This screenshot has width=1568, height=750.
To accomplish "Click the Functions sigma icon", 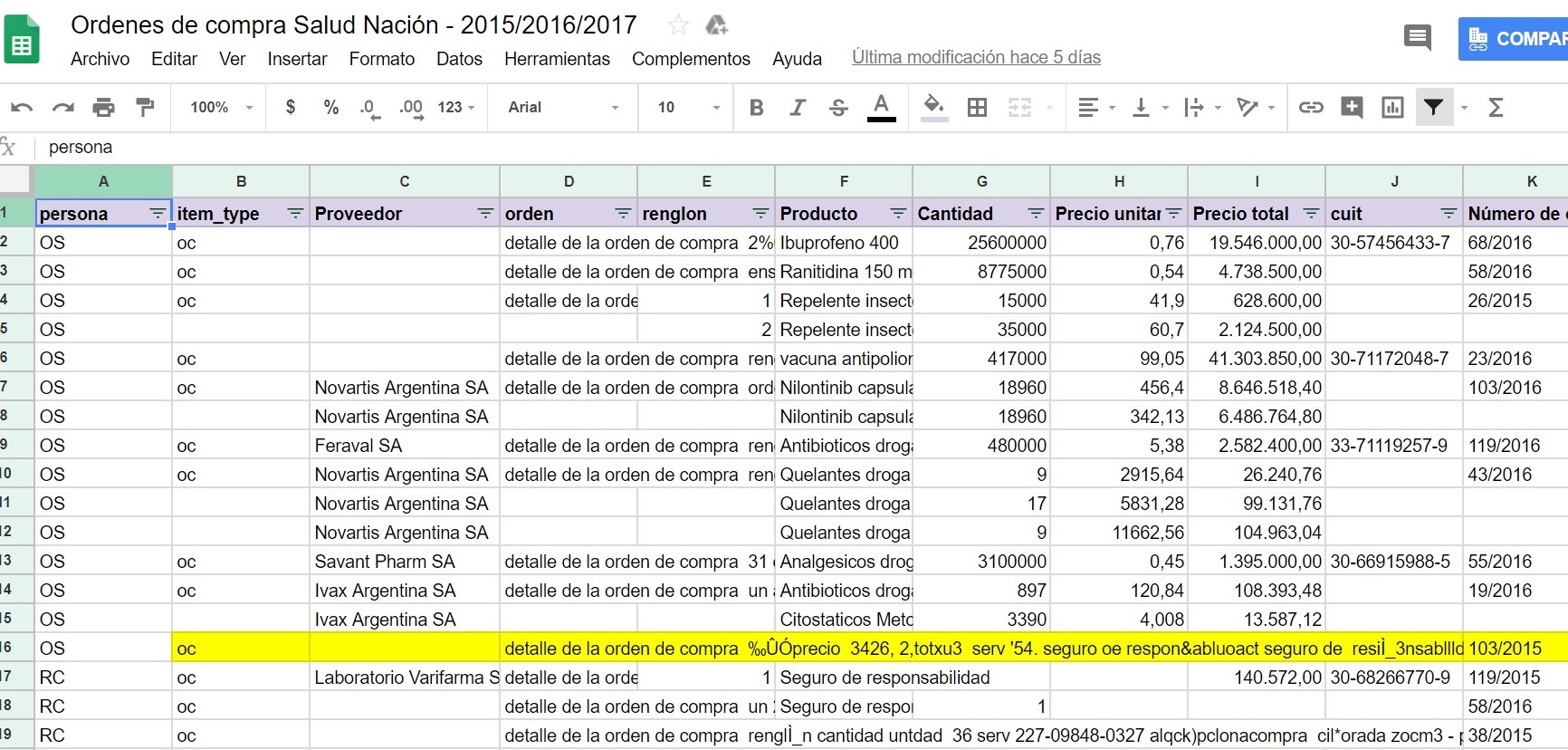I will coord(1496,108).
